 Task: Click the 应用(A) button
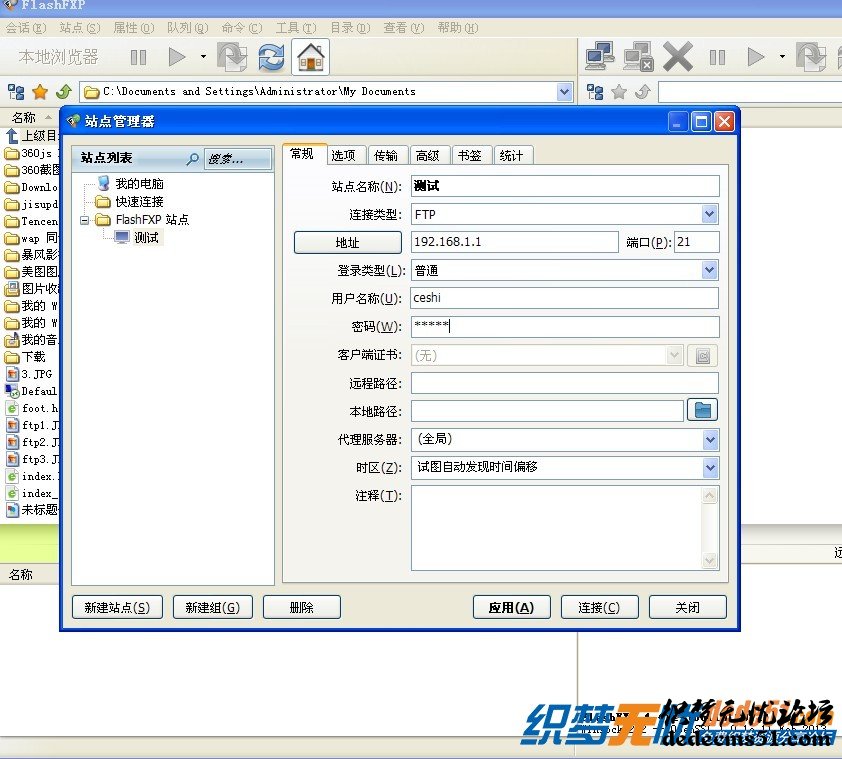point(511,606)
